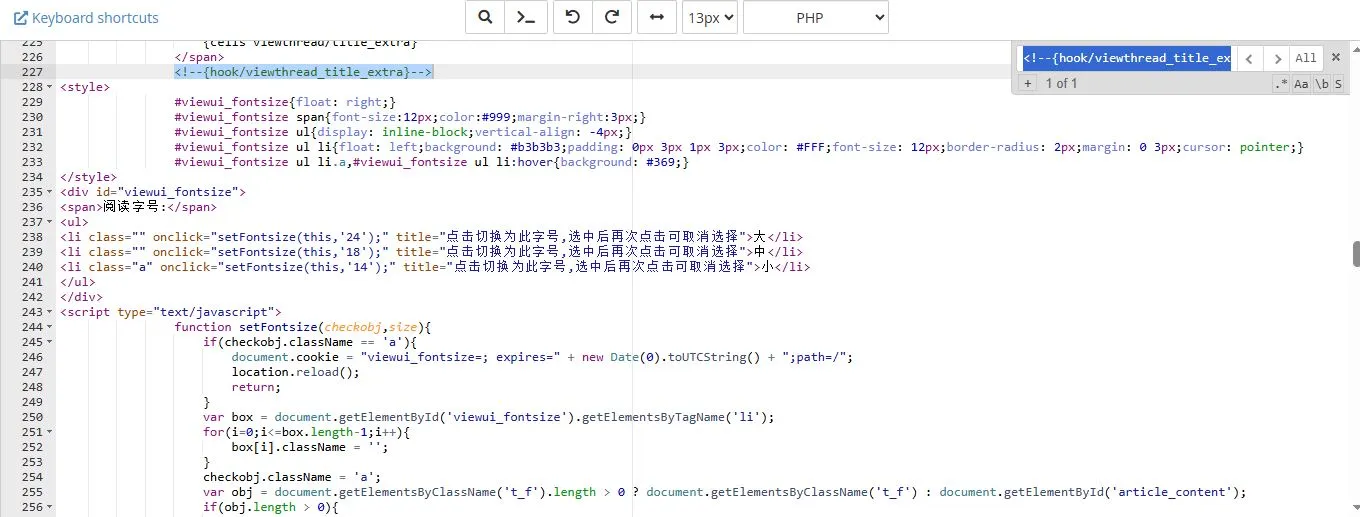Click the '#viewui_fontsize{float: right;}' CSS rule
Screen dimensions: 1360x517
point(285,102)
